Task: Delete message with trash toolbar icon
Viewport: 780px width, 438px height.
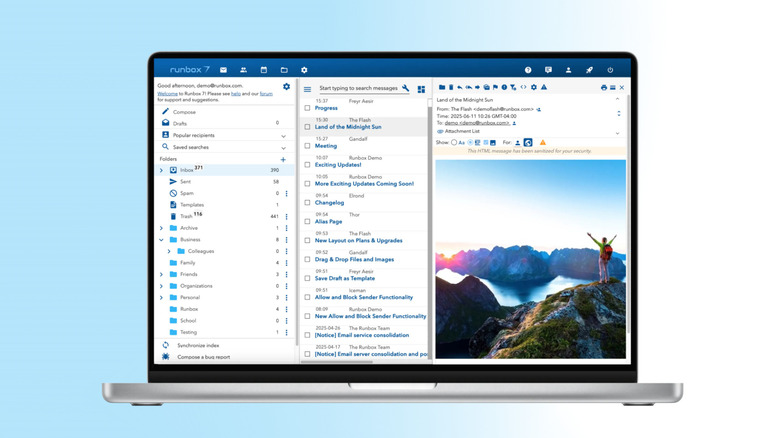Action: (x=451, y=87)
